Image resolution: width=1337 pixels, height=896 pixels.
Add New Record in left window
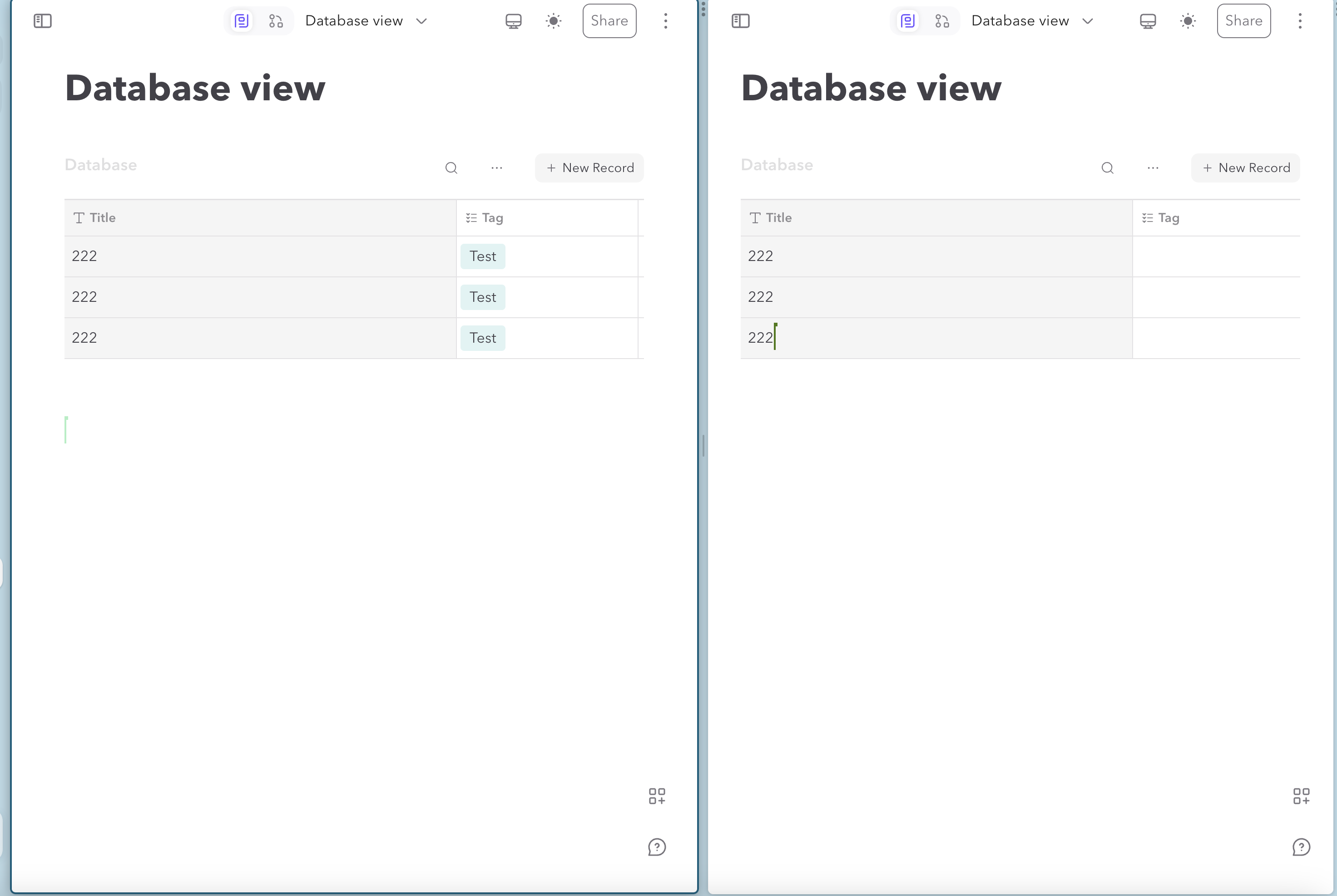pyautogui.click(x=589, y=167)
